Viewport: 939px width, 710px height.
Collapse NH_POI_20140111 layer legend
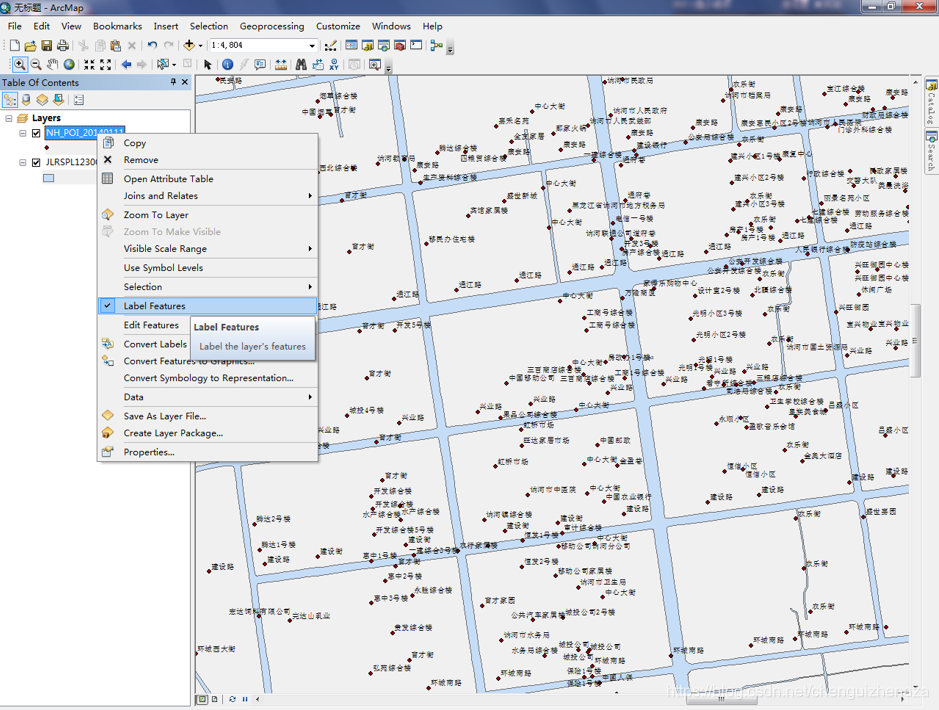[23, 133]
